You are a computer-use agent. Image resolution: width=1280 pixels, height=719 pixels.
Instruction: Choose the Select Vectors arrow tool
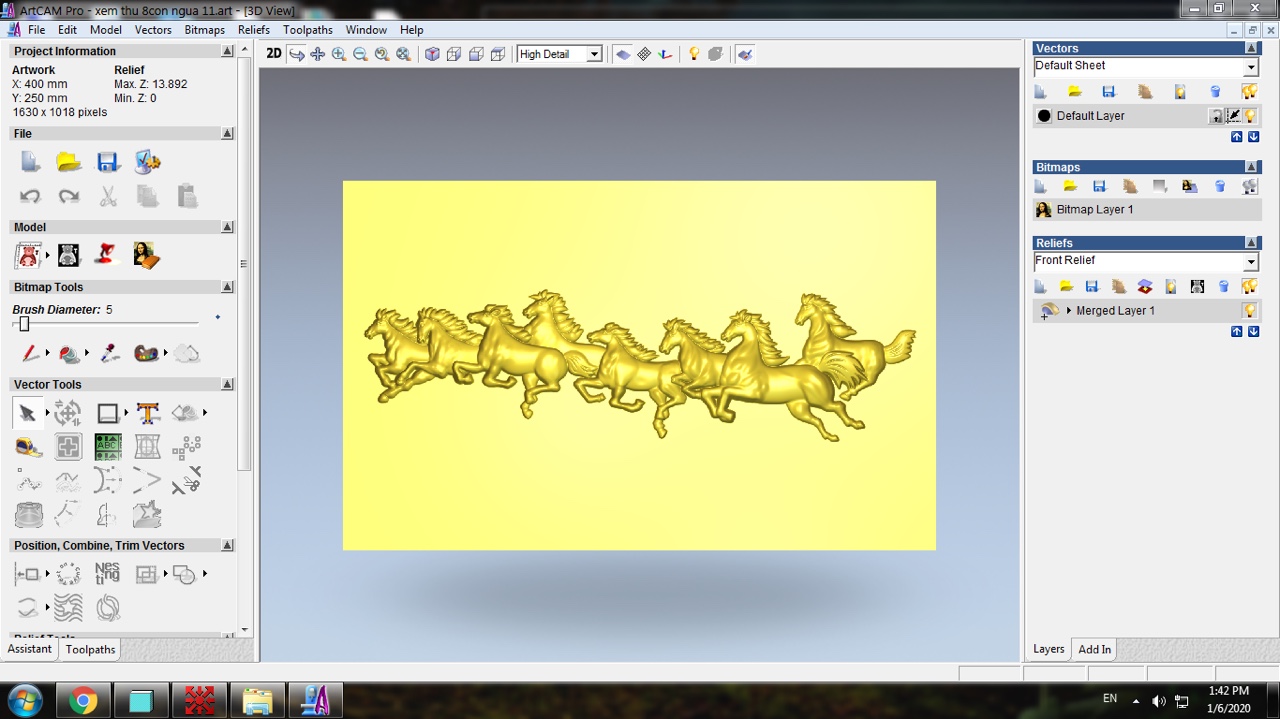point(27,413)
